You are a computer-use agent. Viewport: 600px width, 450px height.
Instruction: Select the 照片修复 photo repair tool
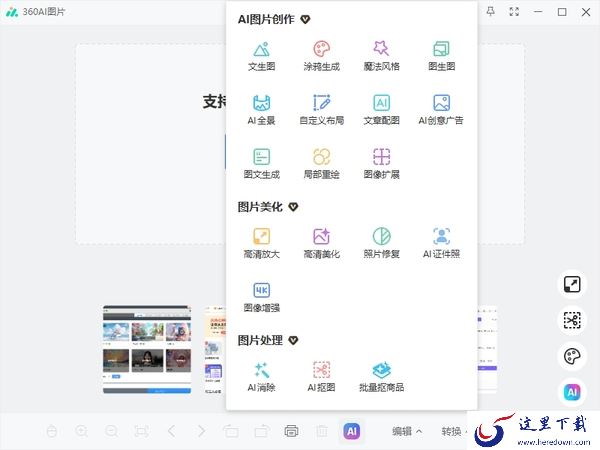click(x=382, y=243)
